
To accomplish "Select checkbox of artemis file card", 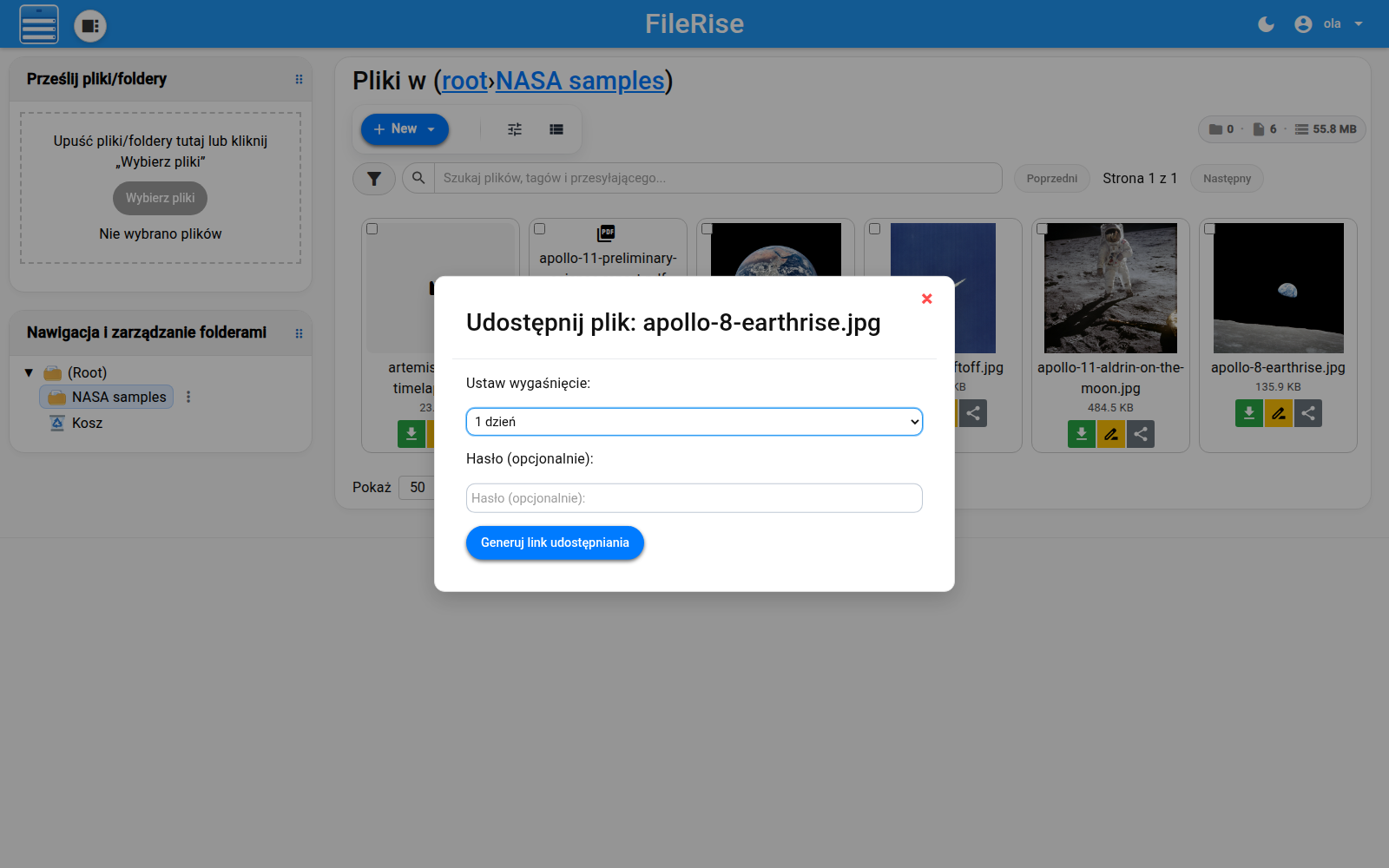I will point(372,229).
